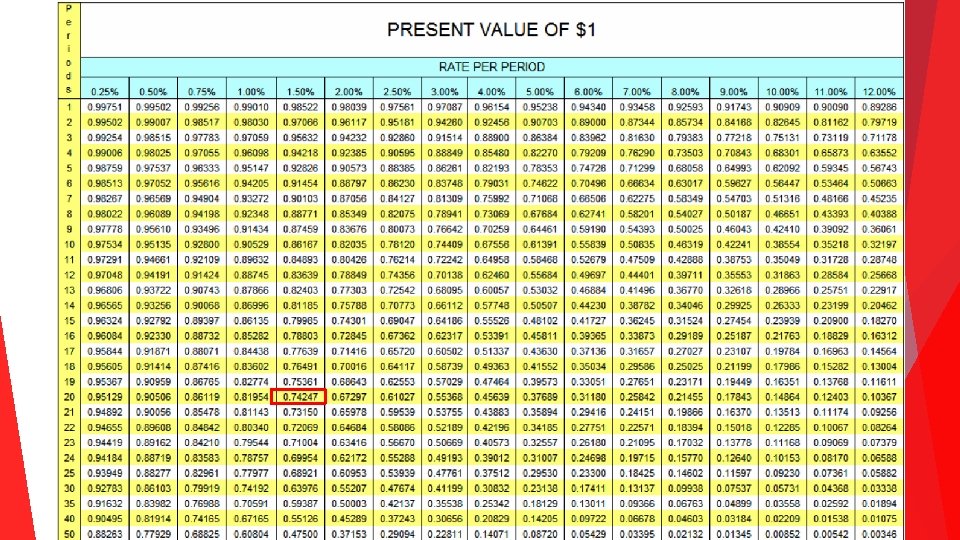Click the period 15 row label
The width and height of the screenshot is (960, 540).
69,321
